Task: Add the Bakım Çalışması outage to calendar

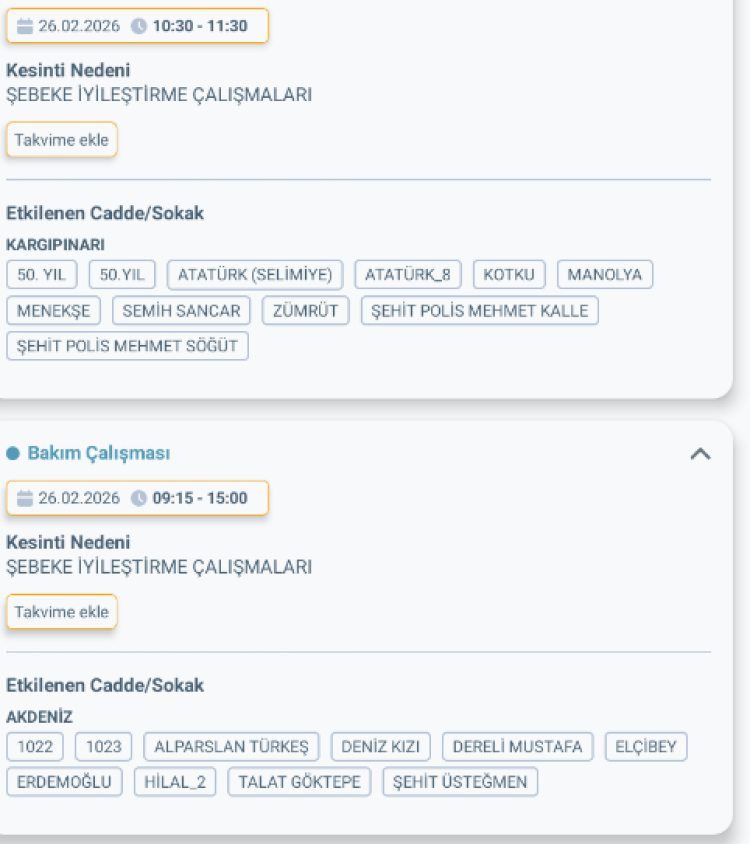Action: coord(61,611)
